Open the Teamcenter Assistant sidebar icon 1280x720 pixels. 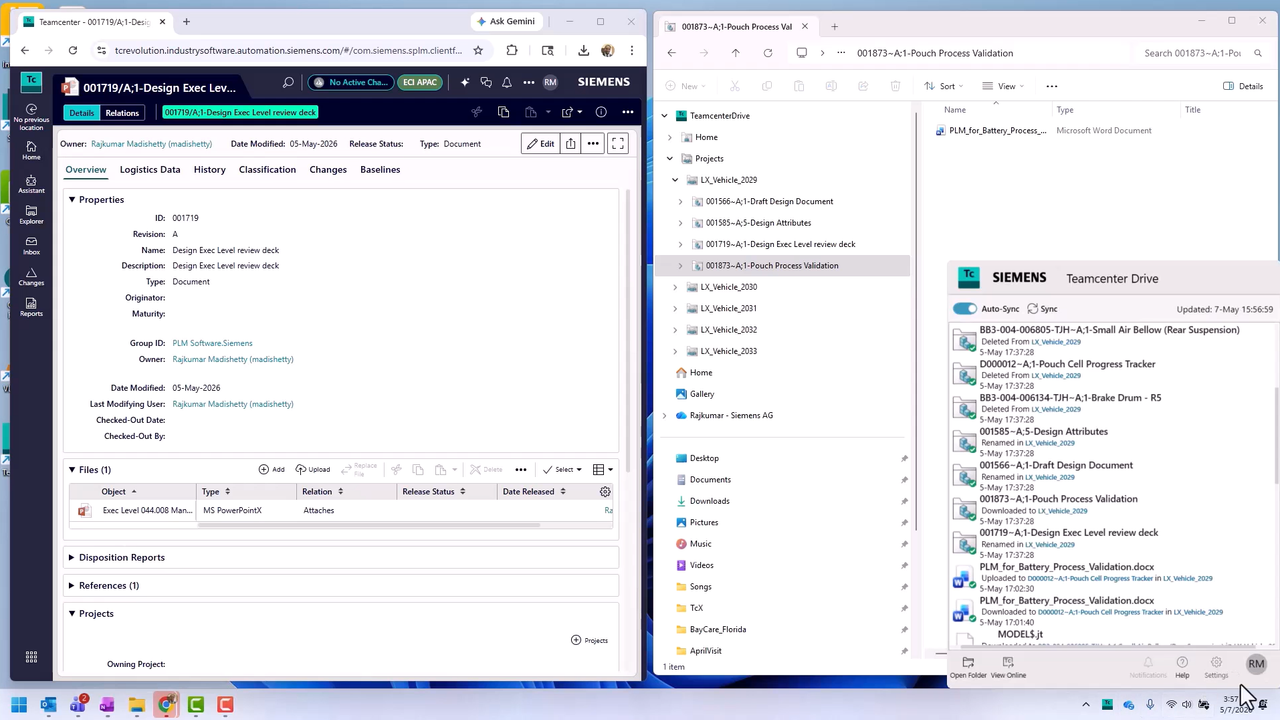pos(31,185)
